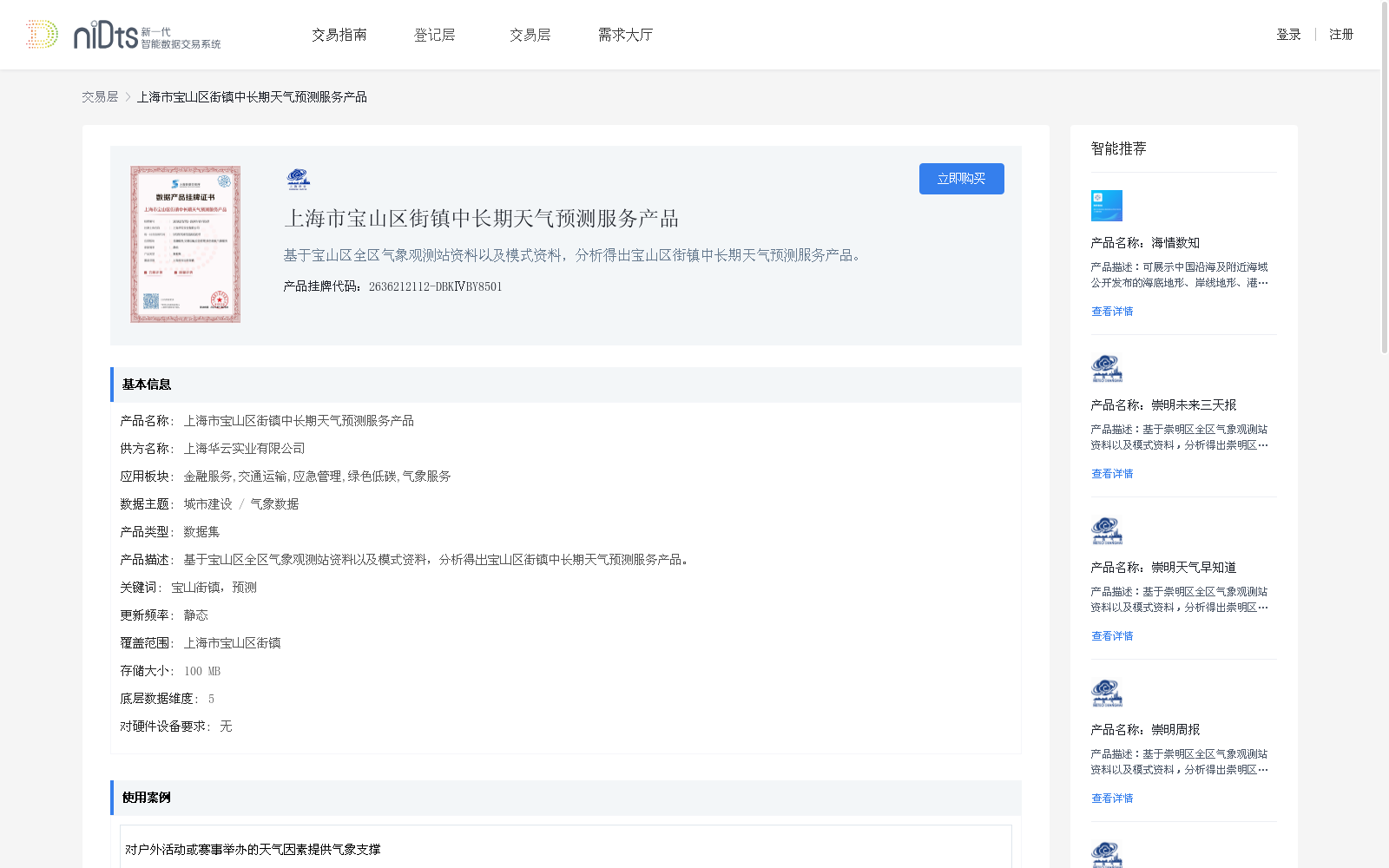Click keywords value 宝山街镇，预测
Screen dimensions: 1389x868
[x=214, y=588]
